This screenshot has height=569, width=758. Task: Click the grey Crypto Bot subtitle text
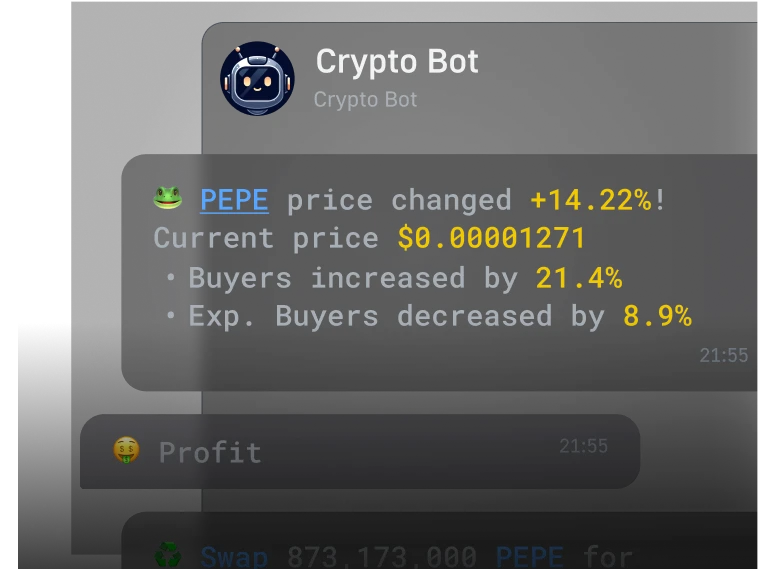(x=365, y=100)
